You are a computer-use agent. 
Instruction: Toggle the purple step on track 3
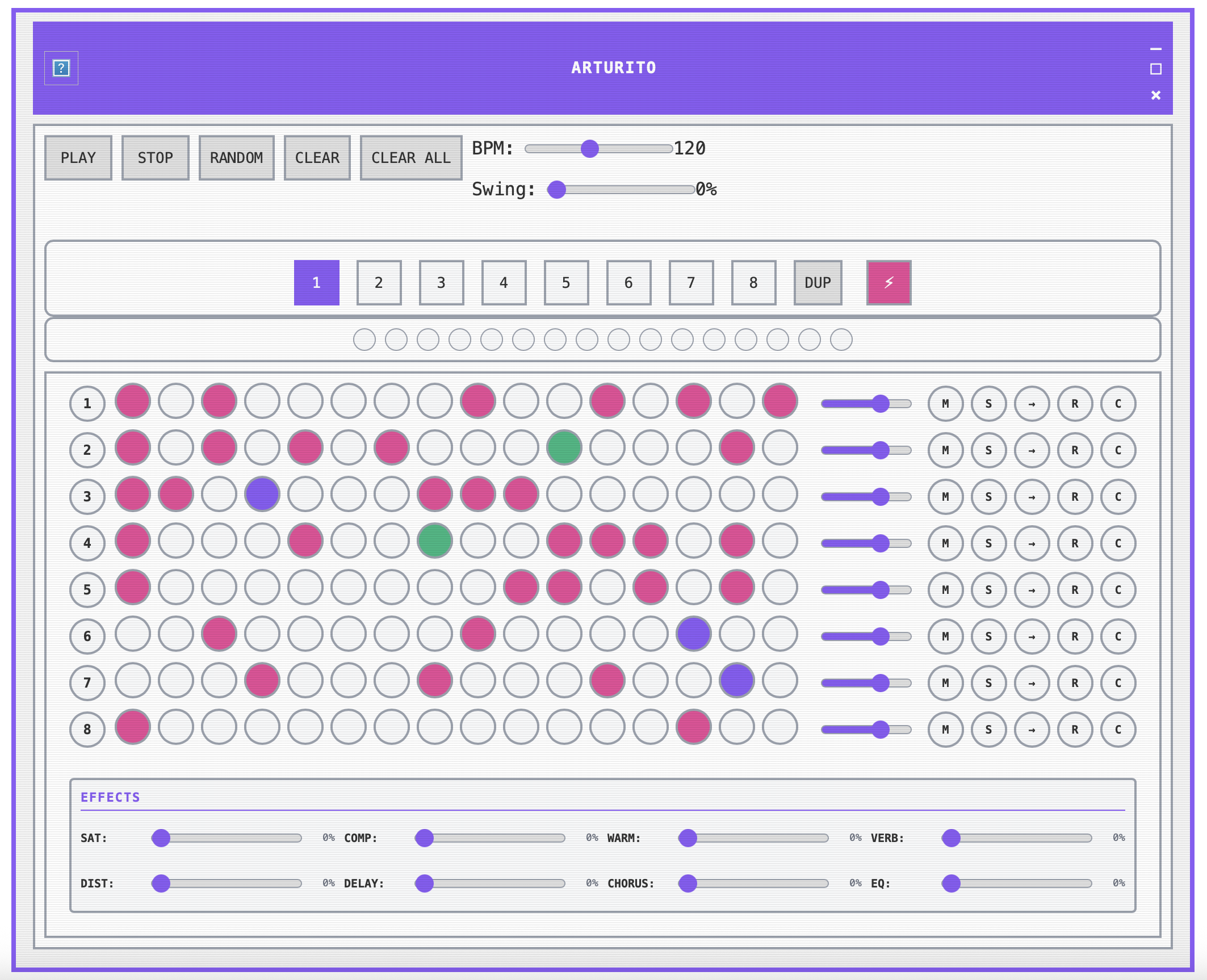click(x=262, y=494)
